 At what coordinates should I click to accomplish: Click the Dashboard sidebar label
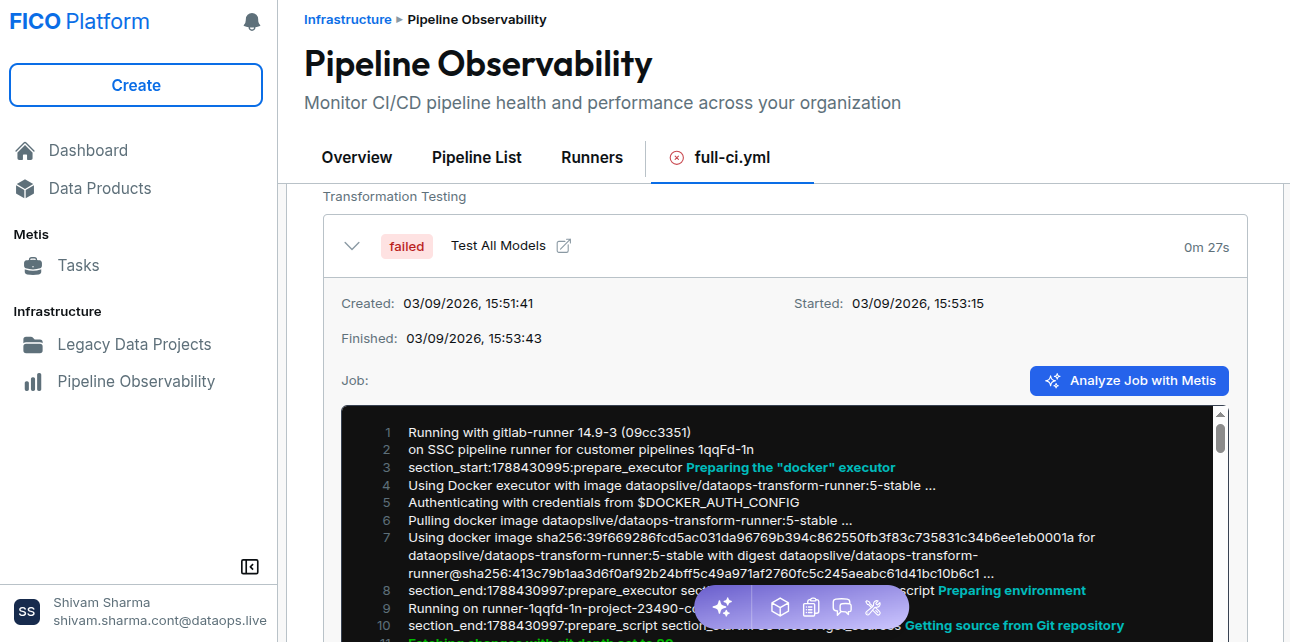click(88, 151)
